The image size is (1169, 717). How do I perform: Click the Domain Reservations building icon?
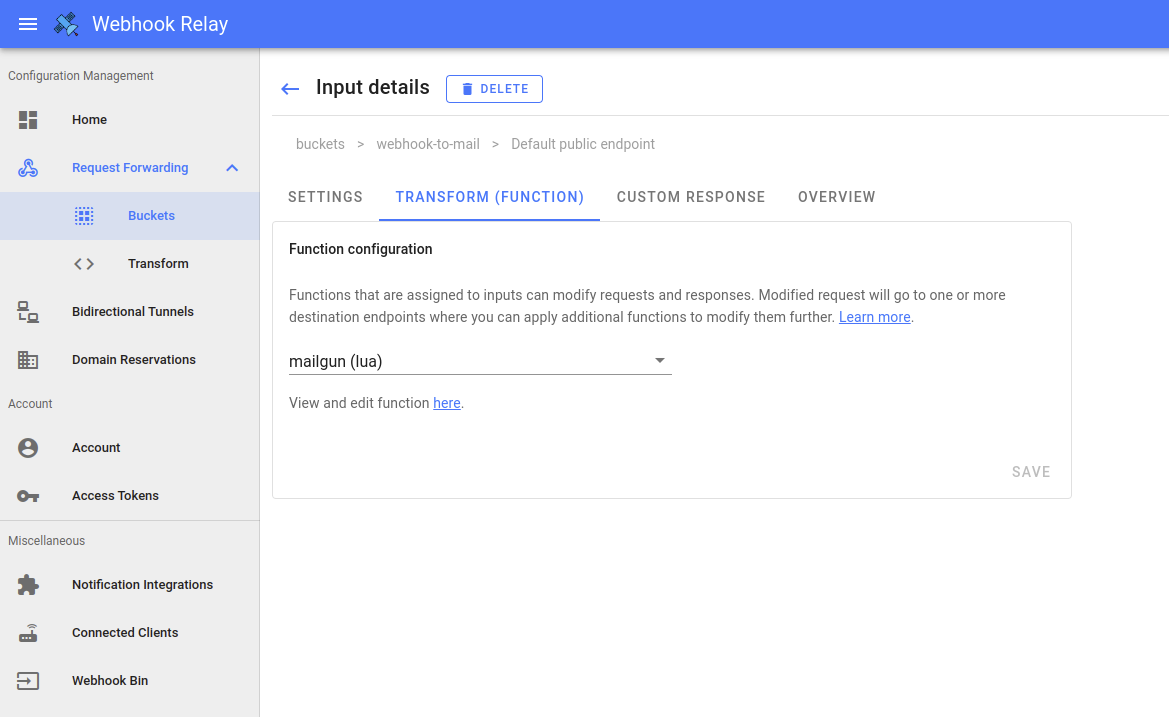pos(28,360)
